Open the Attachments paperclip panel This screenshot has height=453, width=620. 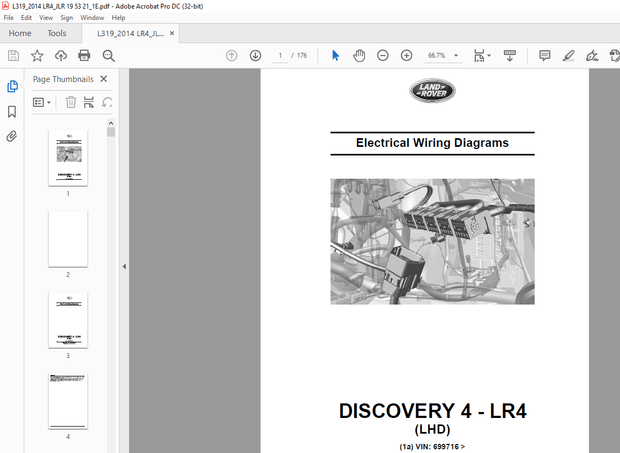tap(12, 137)
